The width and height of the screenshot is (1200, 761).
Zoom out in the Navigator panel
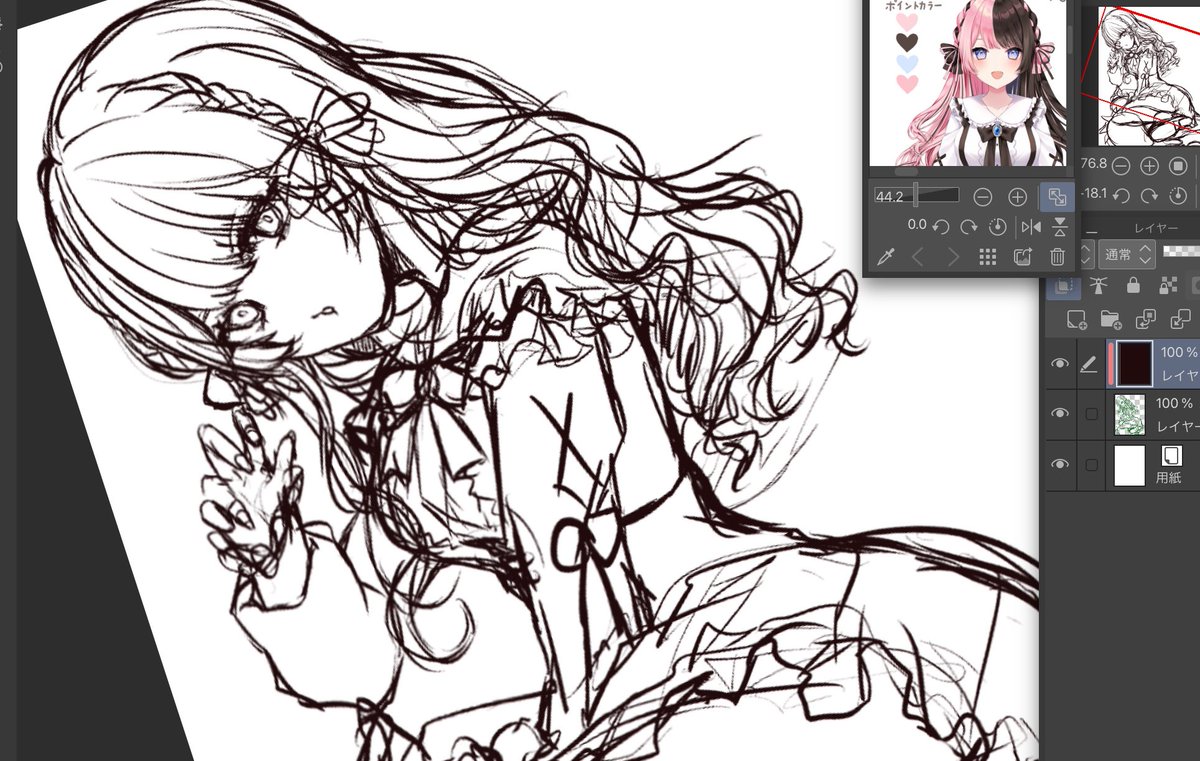click(1122, 165)
